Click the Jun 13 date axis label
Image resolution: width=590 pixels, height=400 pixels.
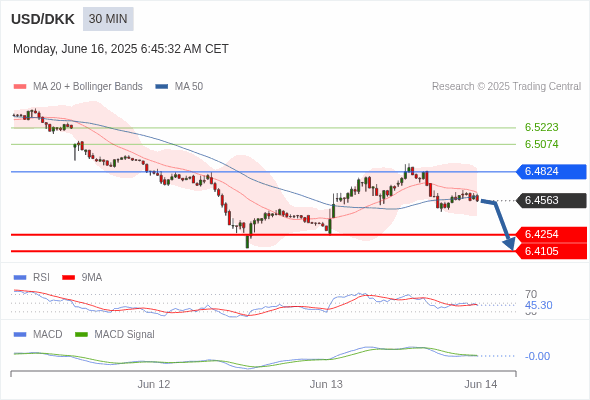(326, 385)
